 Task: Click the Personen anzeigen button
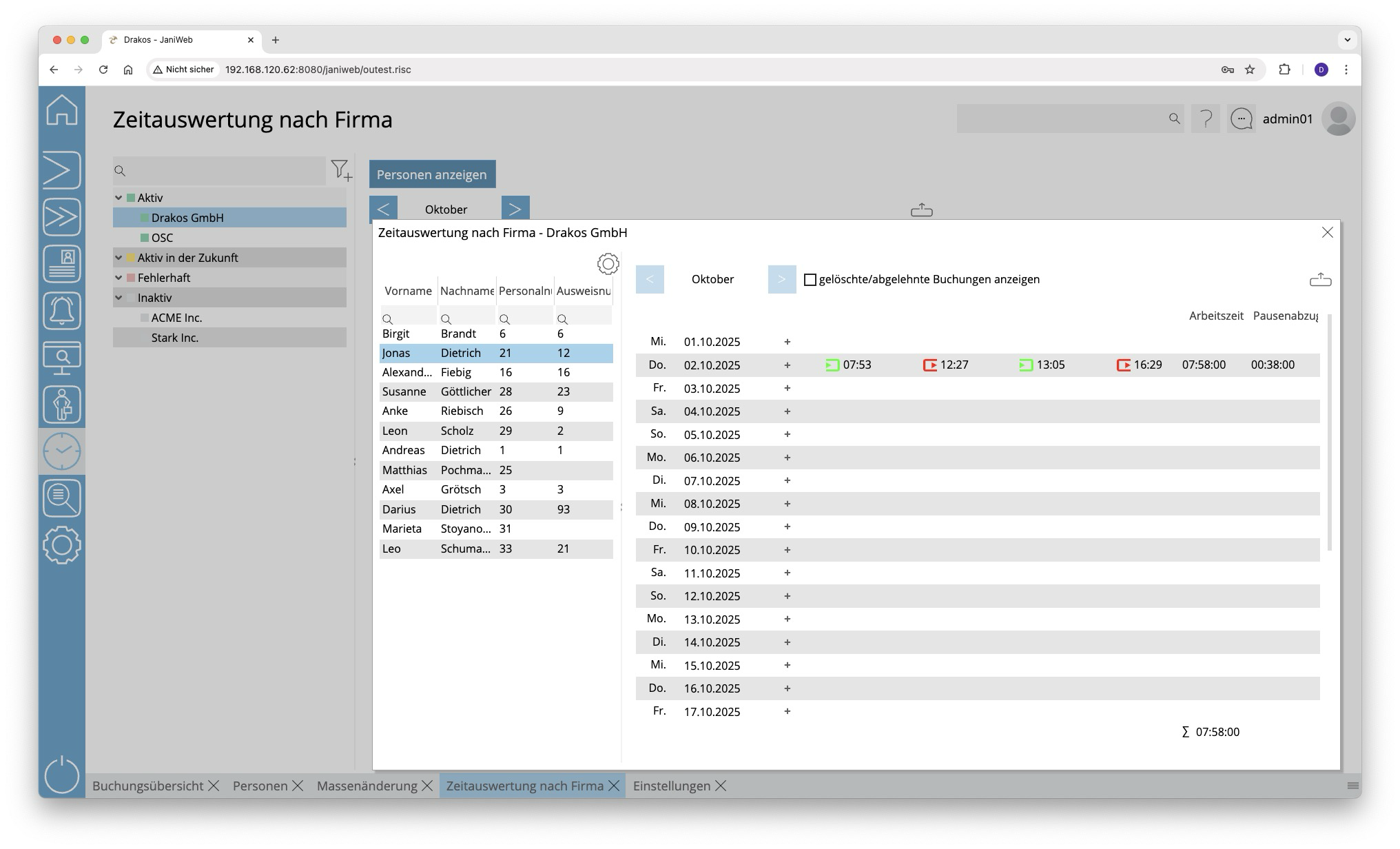[432, 174]
